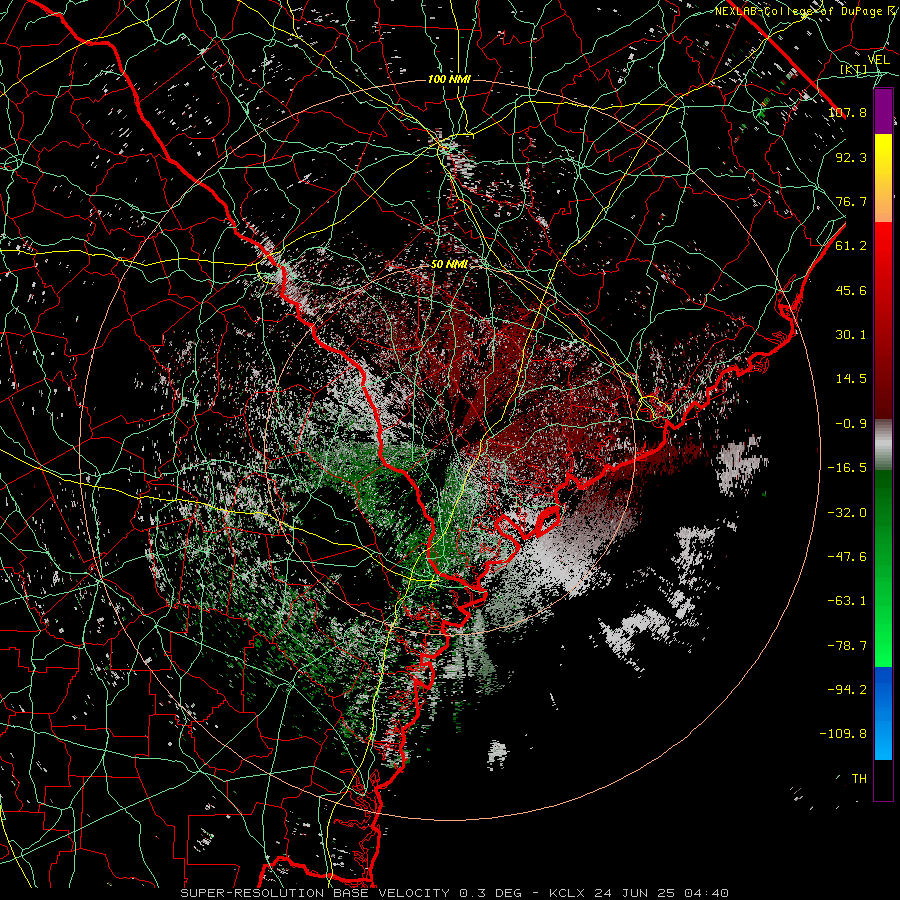Click the SUPER-RESOLUTION BASE VELOCITY caption

coord(315,893)
